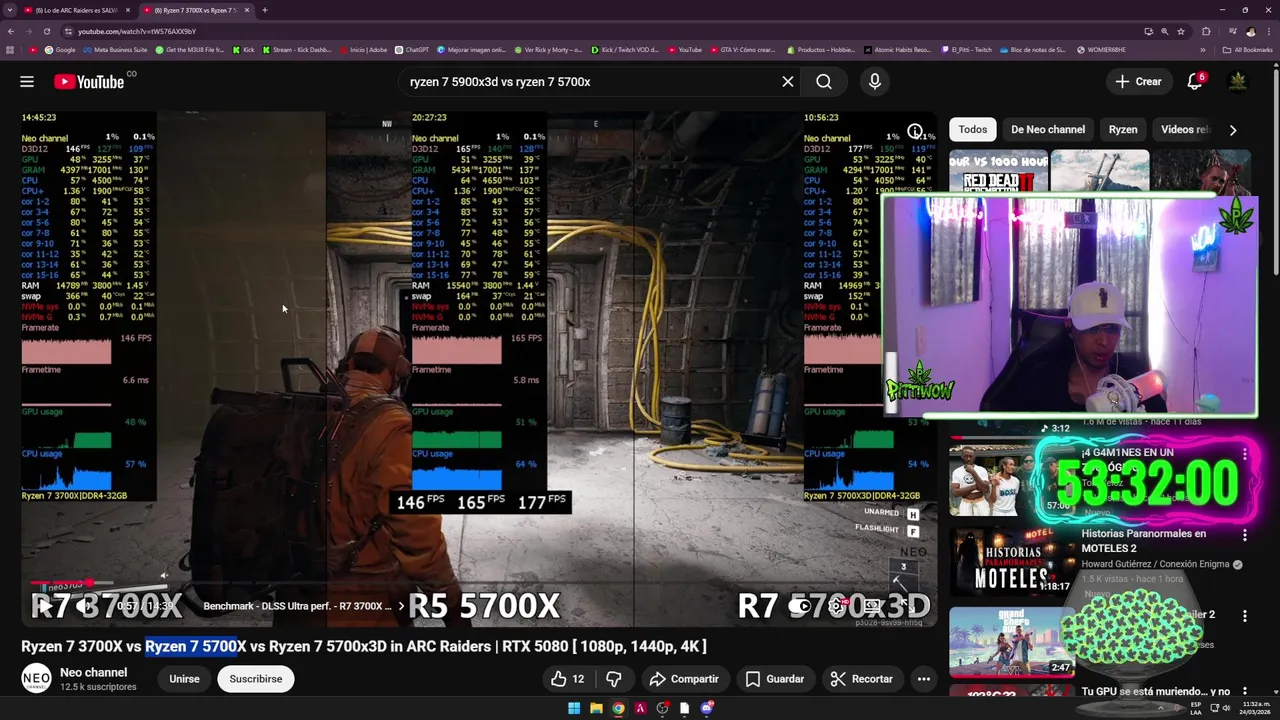Dislike the video
This screenshot has height=720, width=1280.
click(x=615, y=679)
